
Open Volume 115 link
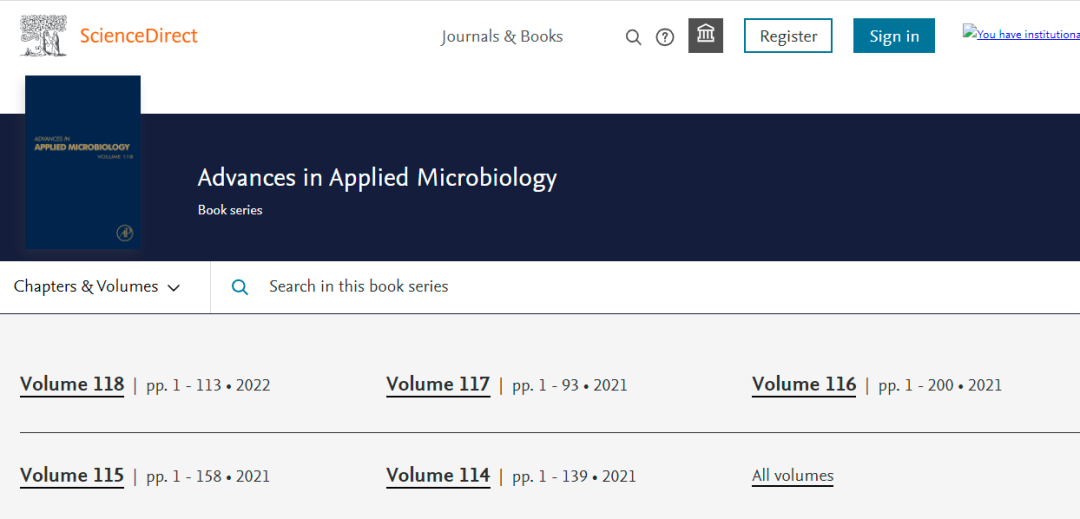[72, 476]
